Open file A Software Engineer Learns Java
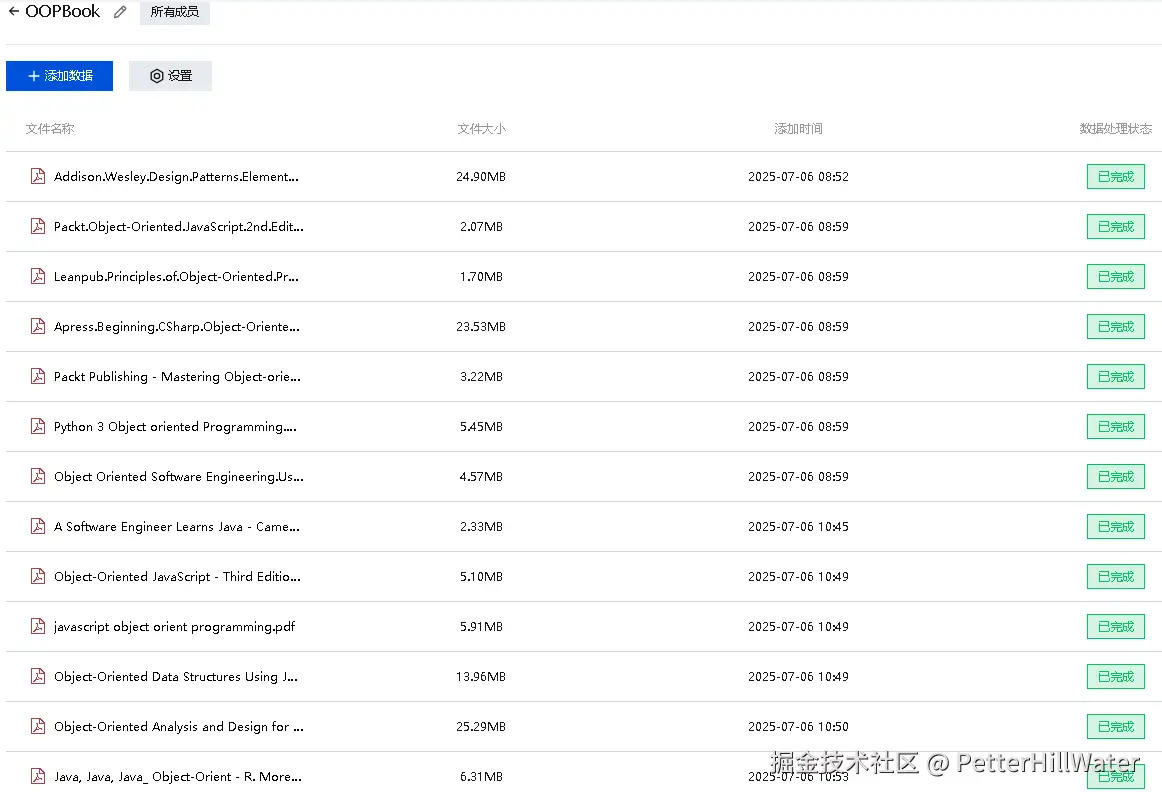The height and width of the screenshot is (799, 1162). (x=176, y=527)
